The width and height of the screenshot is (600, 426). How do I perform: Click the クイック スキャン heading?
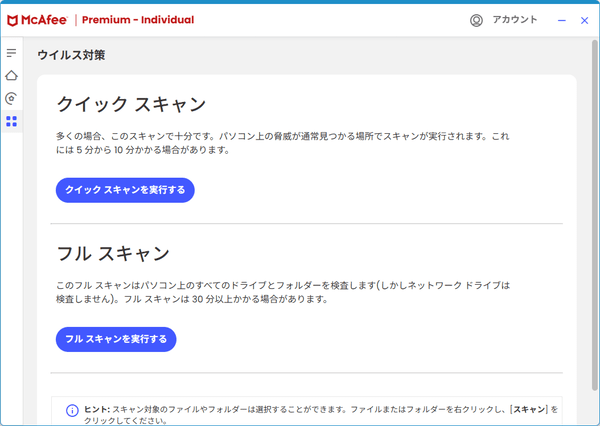click(131, 104)
